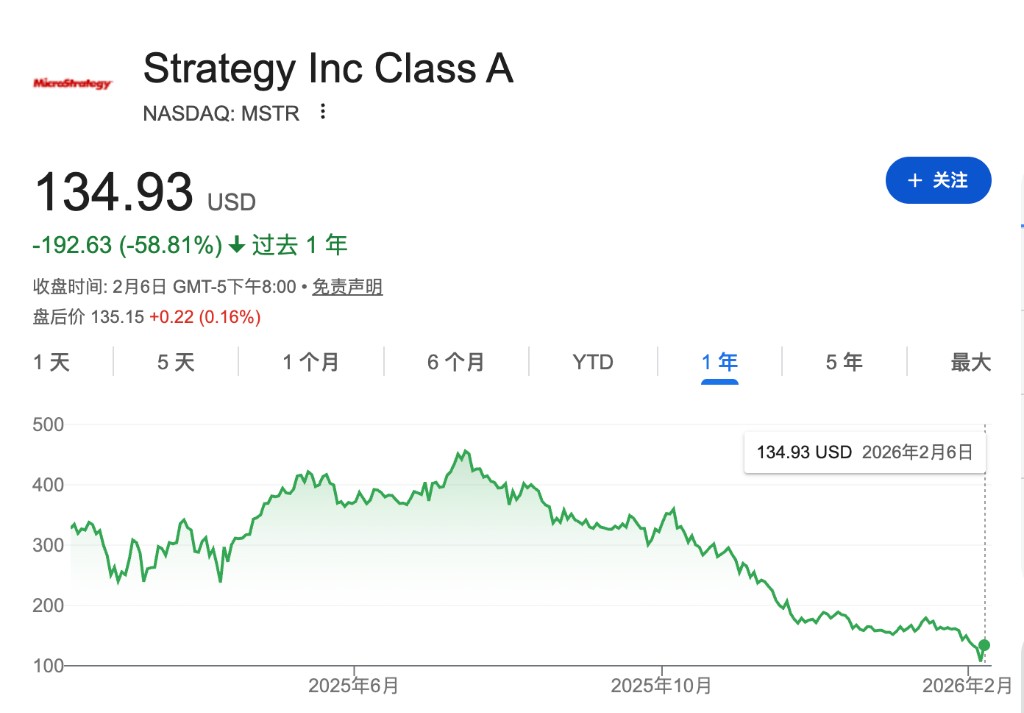Click the MicroStrategy company logo
This screenshot has width=1024, height=713.
click(72, 84)
